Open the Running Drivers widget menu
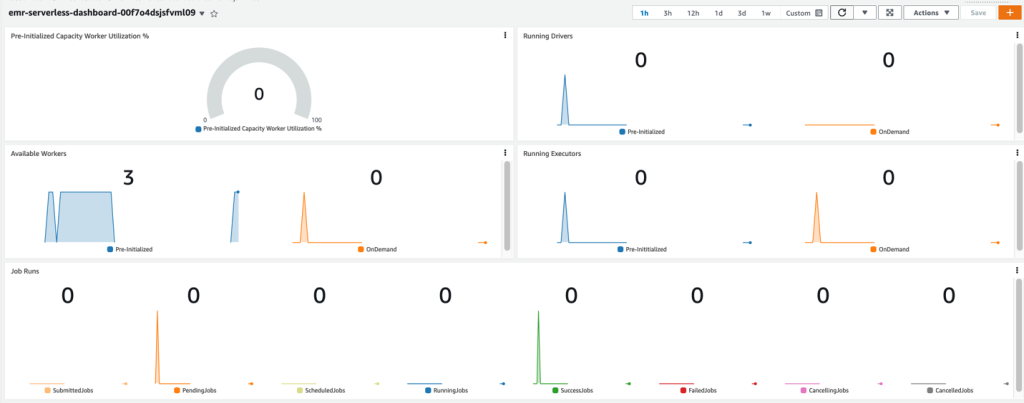This screenshot has height=403, width=1024. coord(1017,35)
